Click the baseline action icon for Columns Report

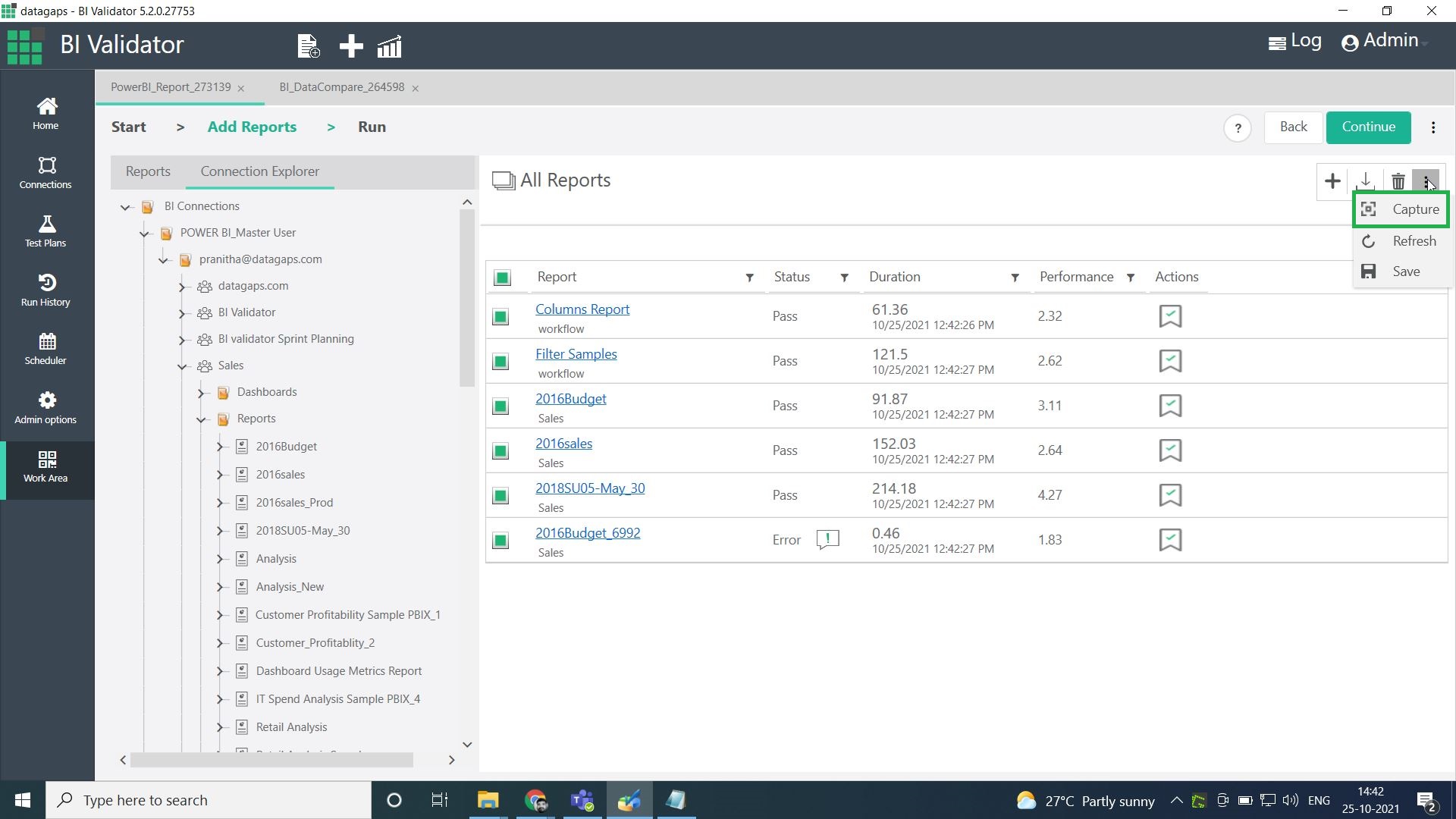coord(1170,316)
